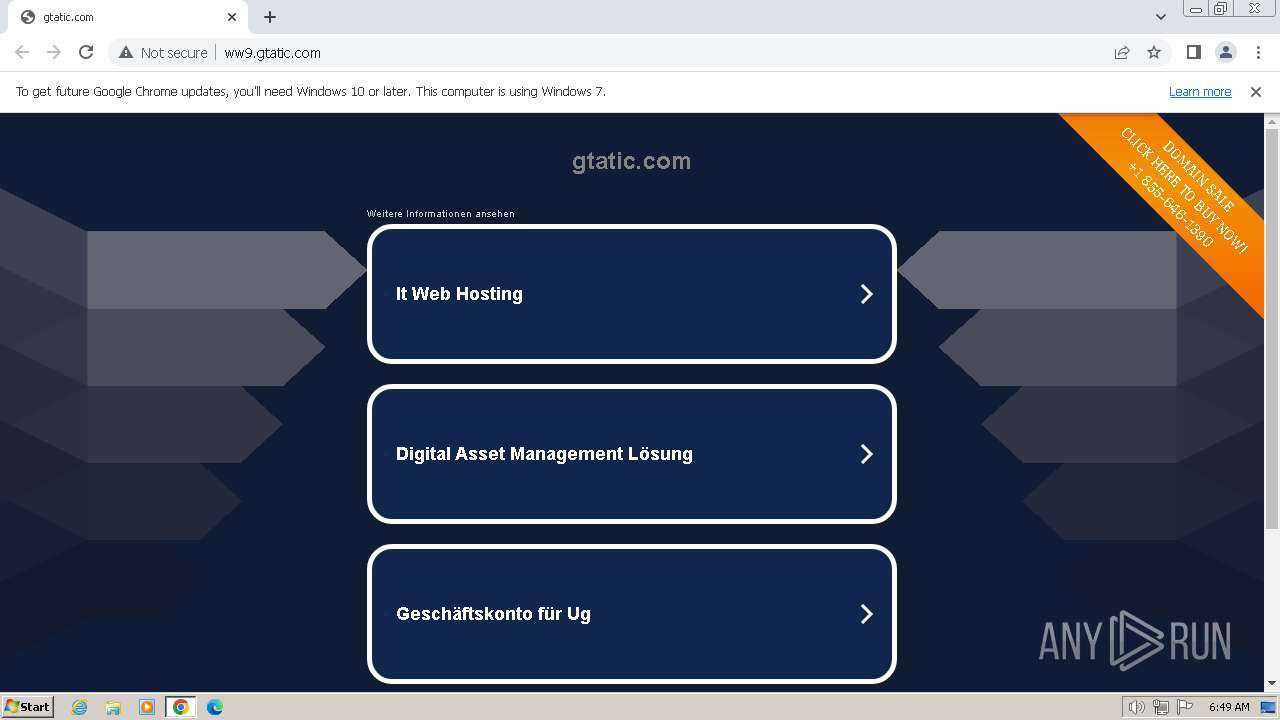Click the browser back arrow
Screen dimensions: 1280x720
click(x=22, y=52)
